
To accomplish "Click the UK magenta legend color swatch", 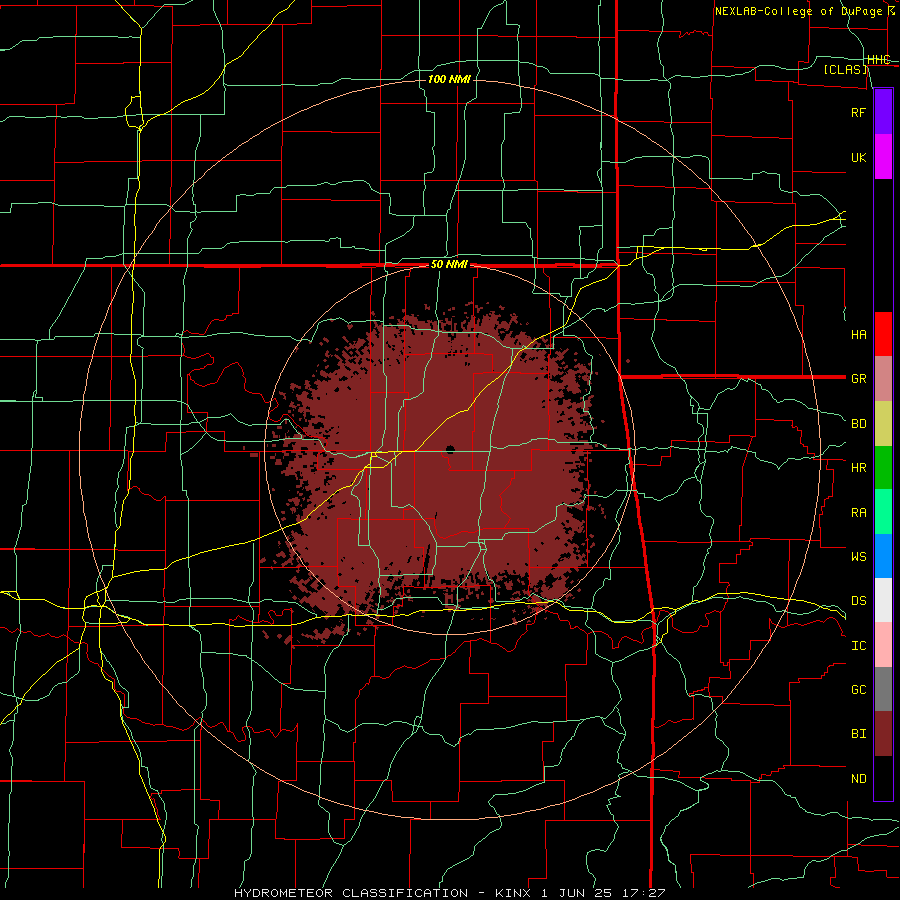I will (x=883, y=156).
